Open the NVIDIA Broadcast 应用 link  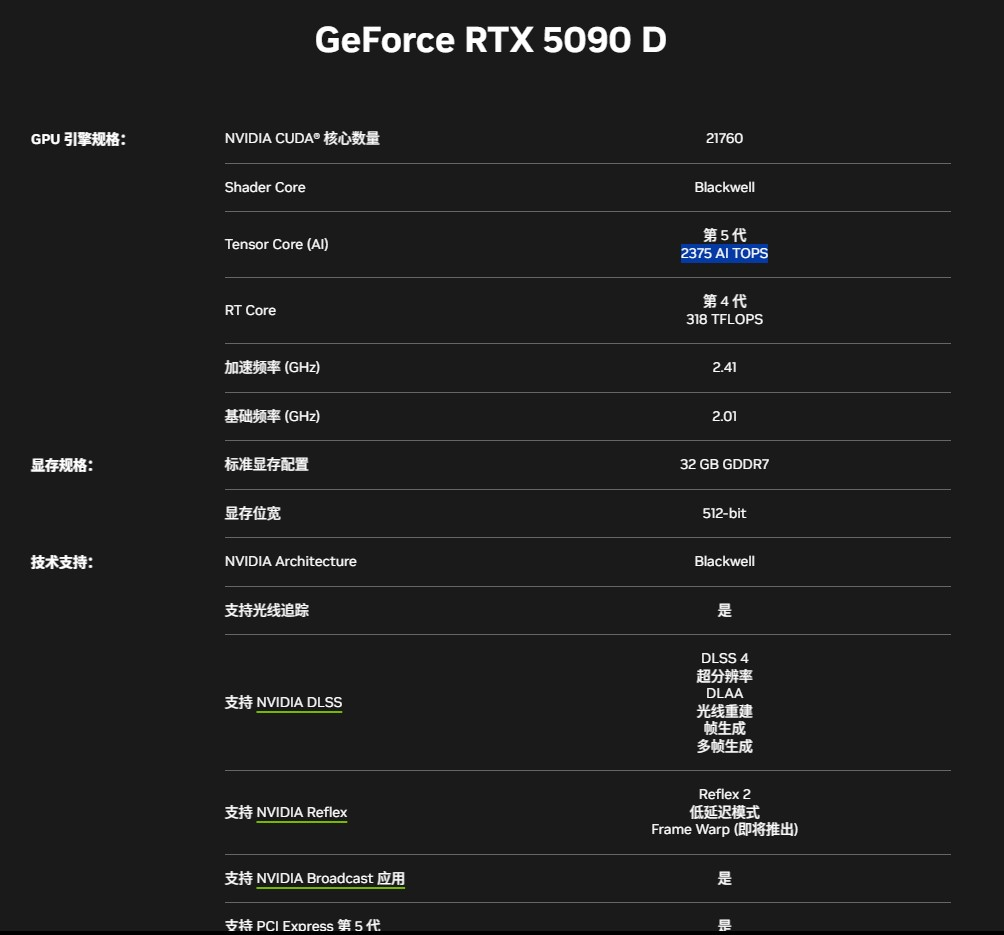point(330,879)
